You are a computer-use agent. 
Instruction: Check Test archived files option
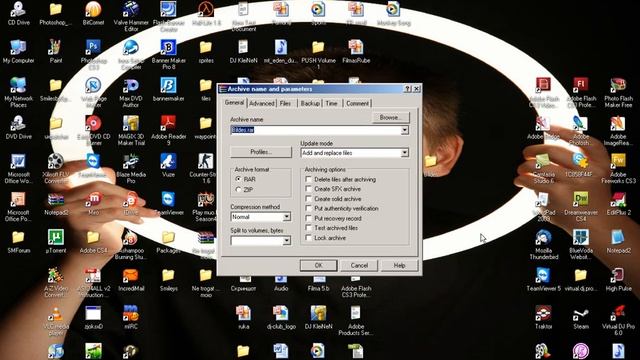309,228
